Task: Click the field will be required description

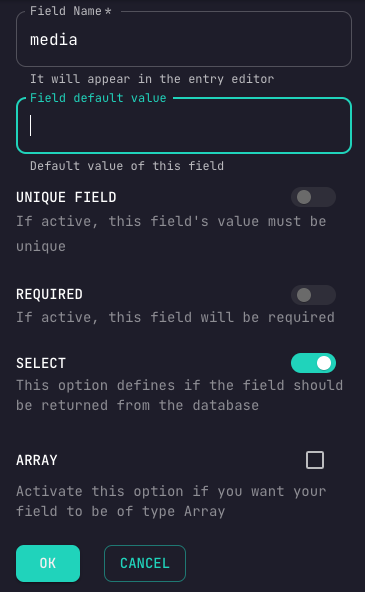Action: tap(175, 317)
